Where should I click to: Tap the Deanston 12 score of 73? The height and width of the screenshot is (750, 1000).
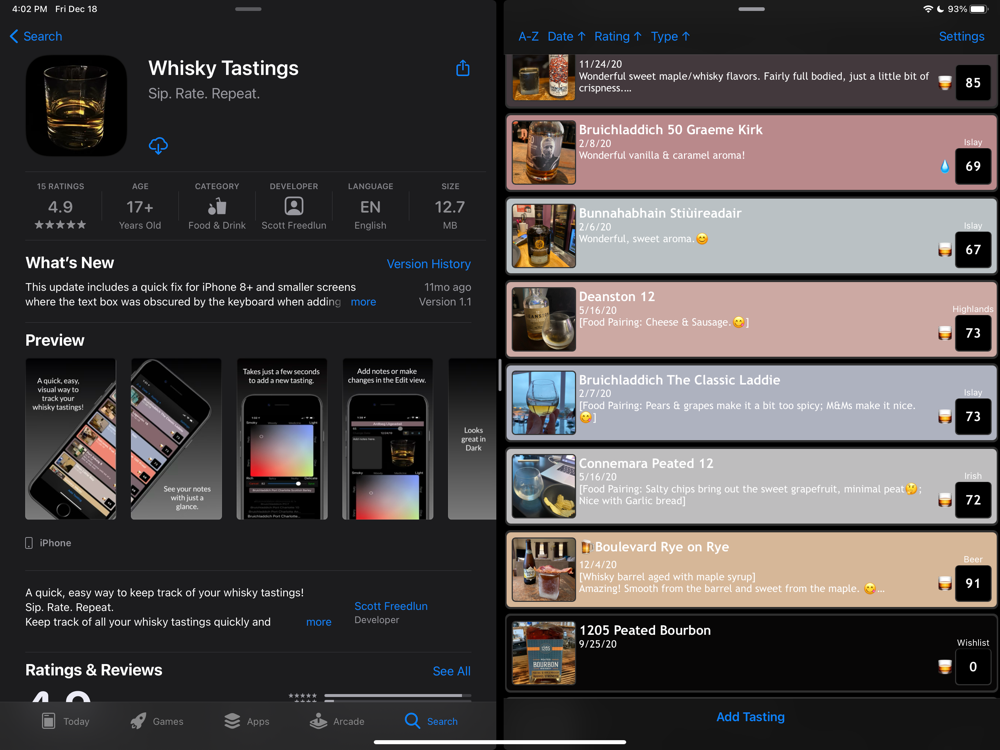pos(973,333)
